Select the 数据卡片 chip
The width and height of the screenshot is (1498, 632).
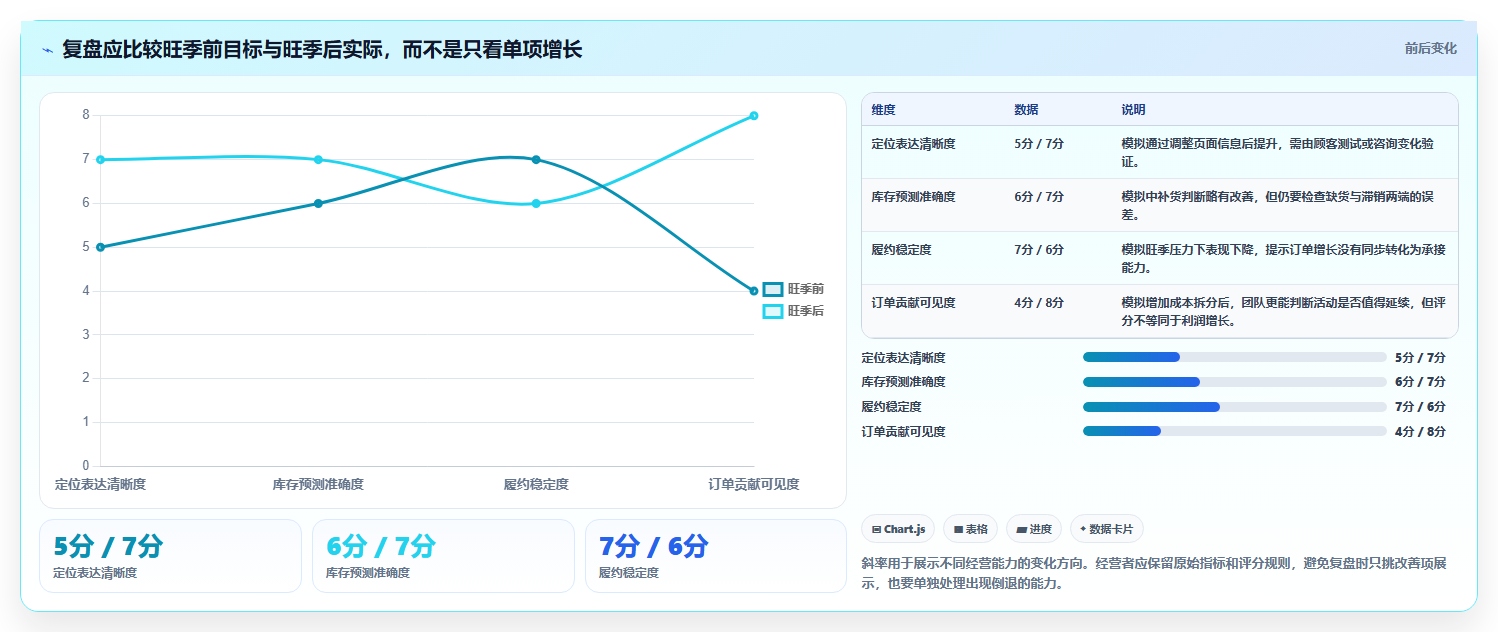click(1107, 529)
